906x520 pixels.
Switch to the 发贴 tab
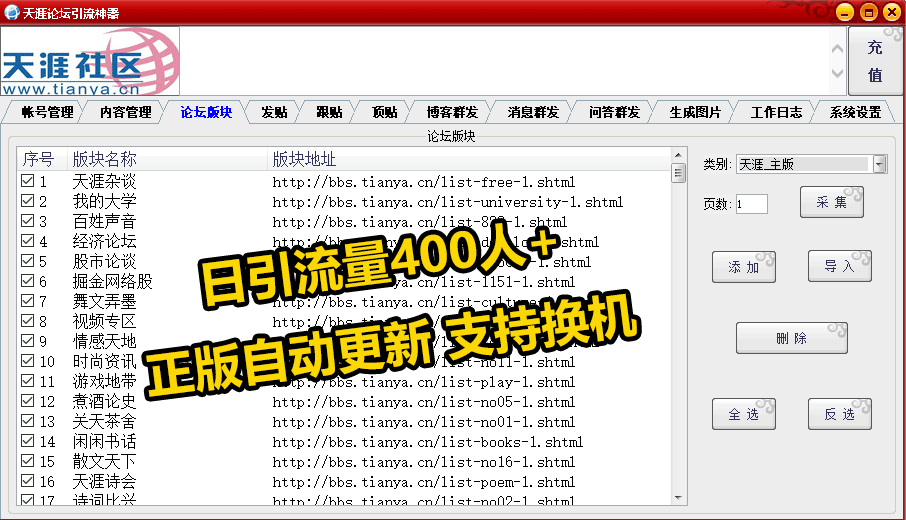click(274, 112)
